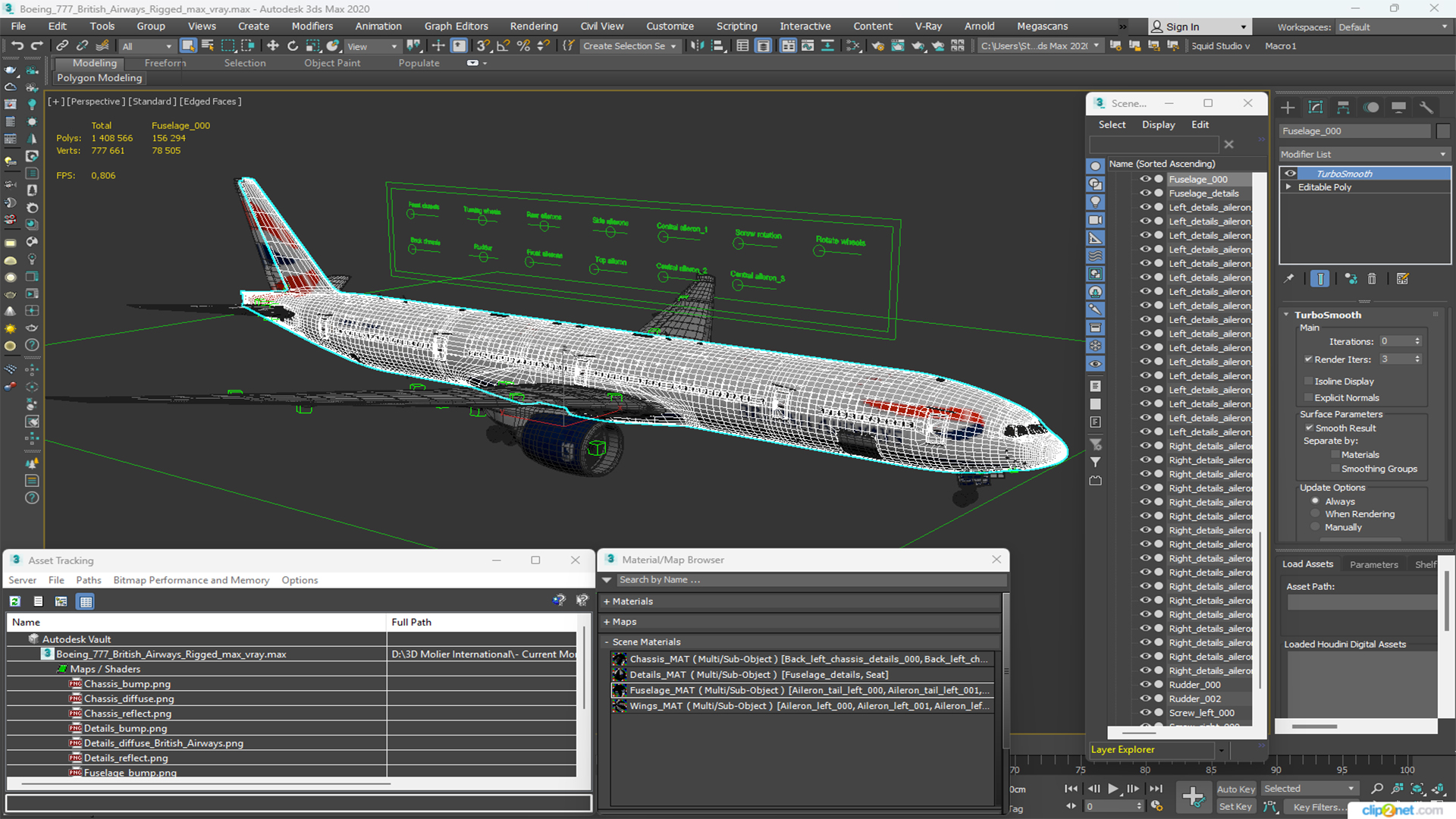Expand the Editable Poly stack entry
The height and width of the screenshot is (819, 1456).
pyautogui.click(x=1288, y=187)
